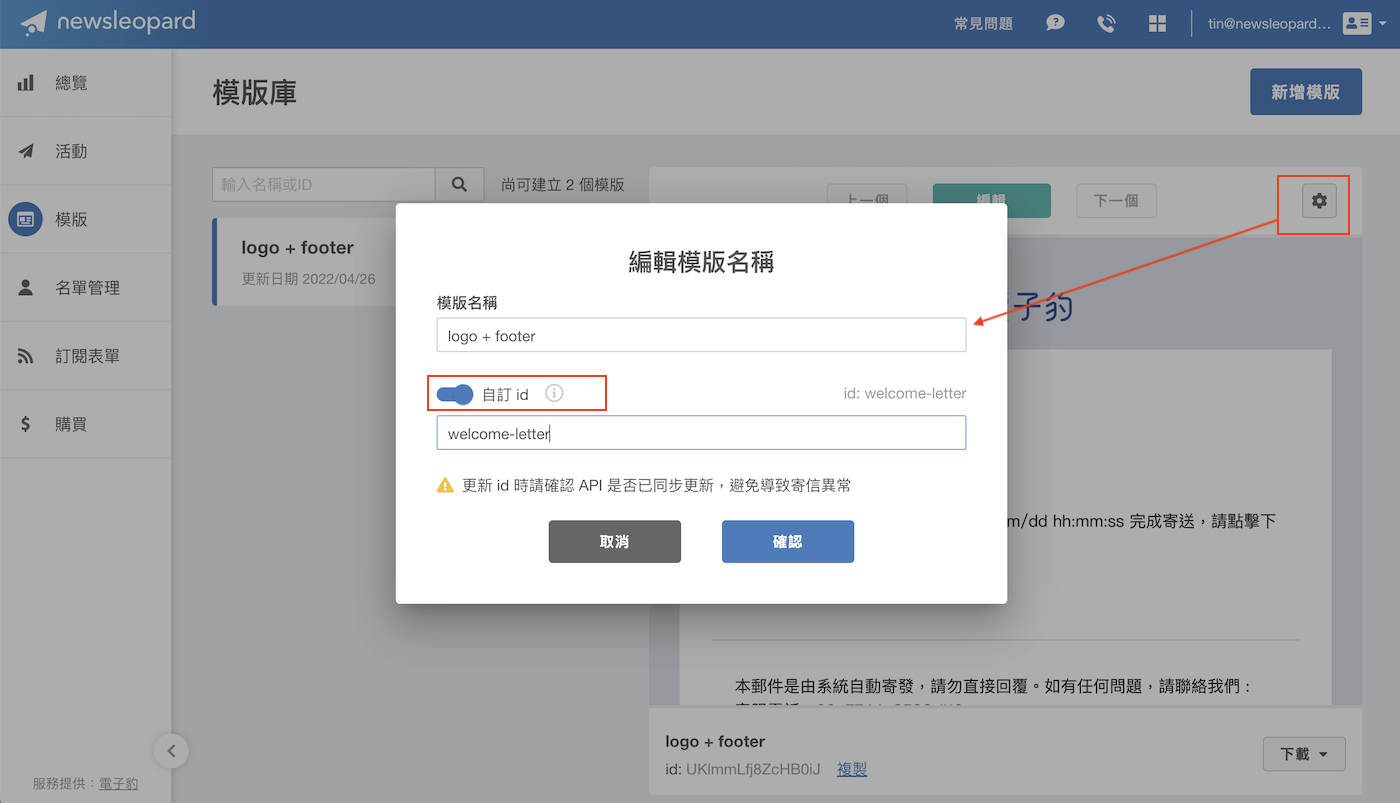Image resolution: width=1400 pixels, height=803 pixels.
Task: Click the 名單管理 person icon
Action: (x=26, y=287)
